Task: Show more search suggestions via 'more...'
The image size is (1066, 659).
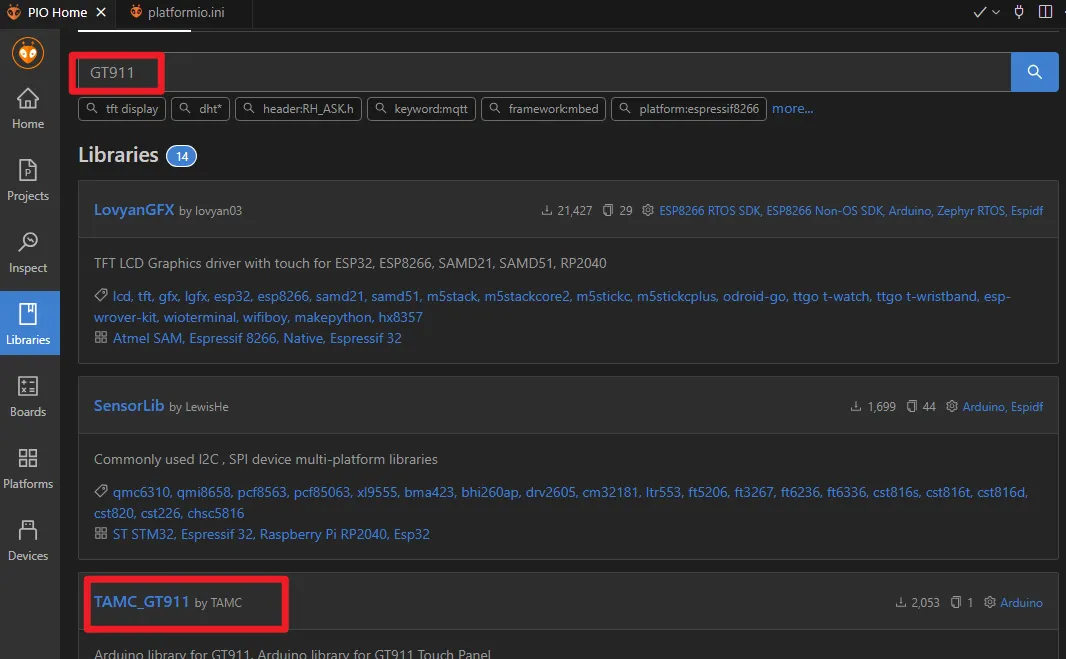Action: [x=793, y=109]
